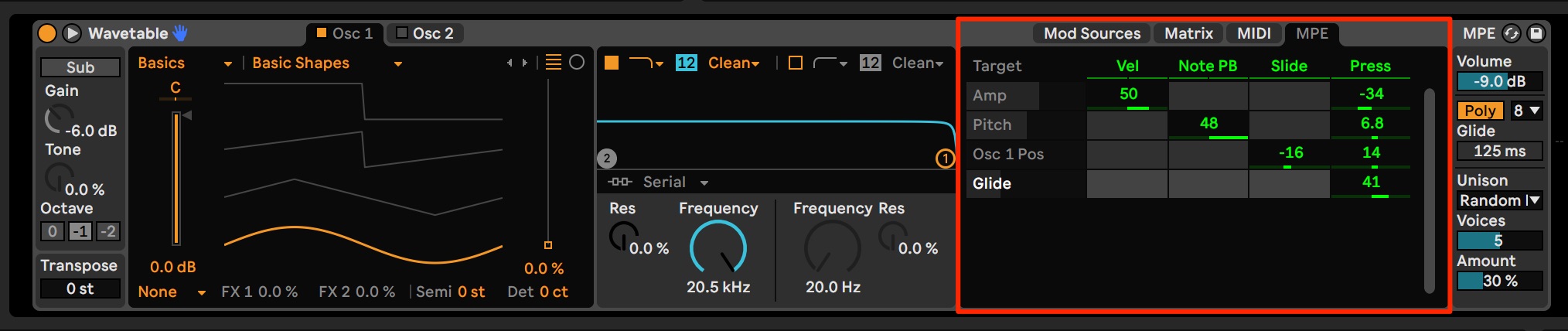Click the unfold triangle next to Wavetable
This screenshot has width=1568, height=331.
(72, 33)
